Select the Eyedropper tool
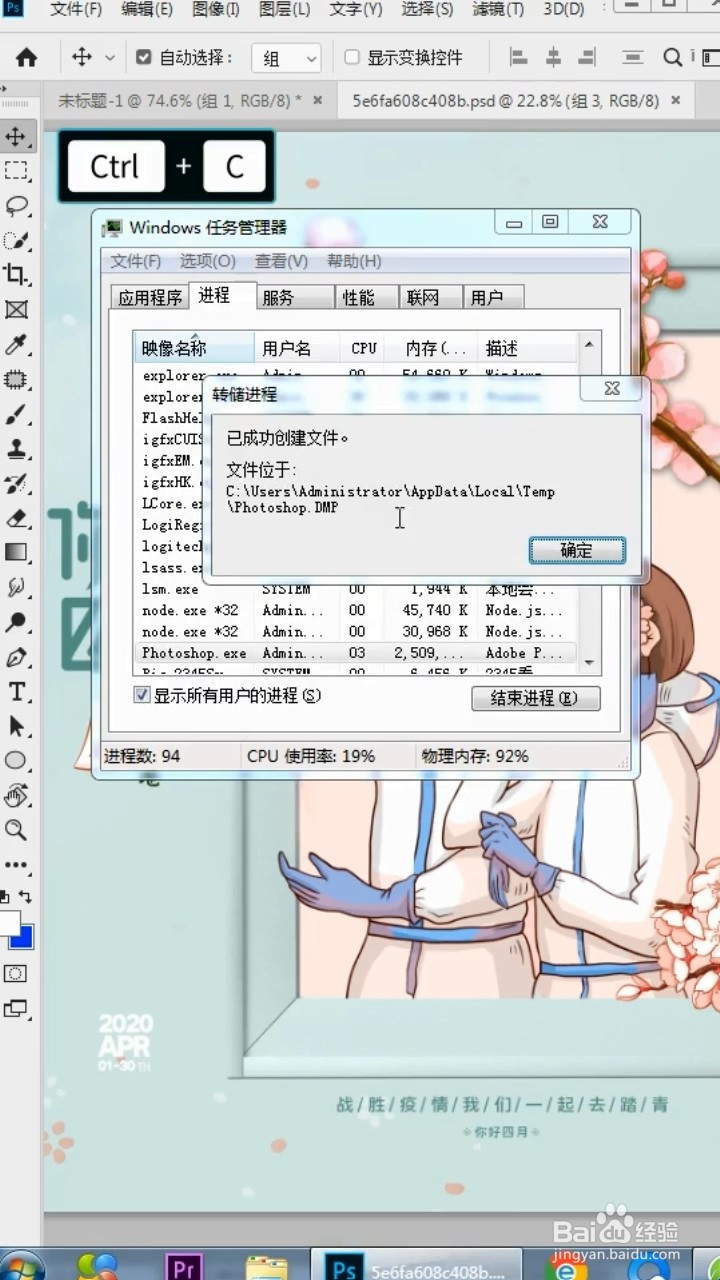This screenshot has width=720, height=1280. (16, 345)
